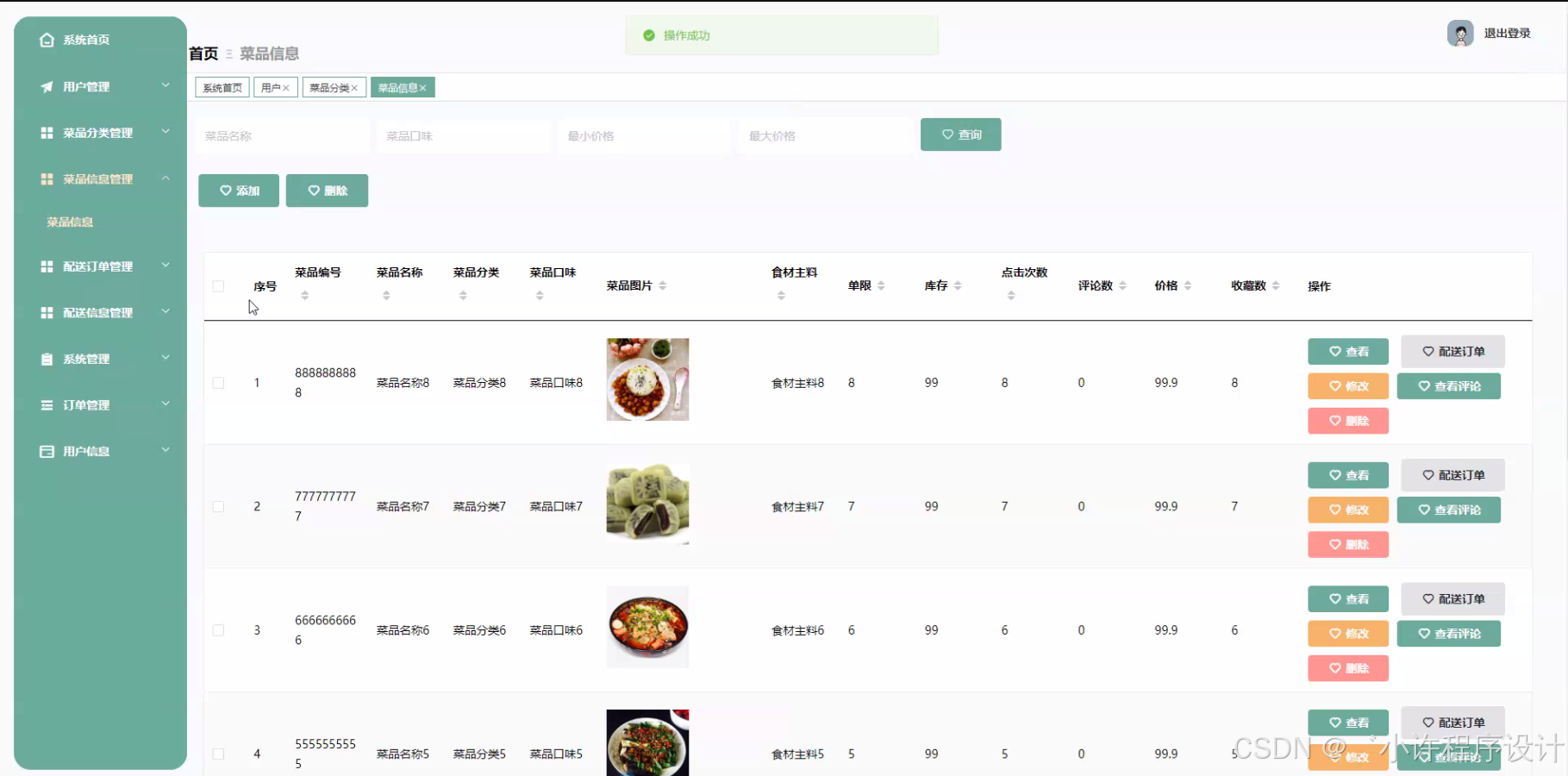The width and height of the screenshot is (1568, 776).
Task: Click the card icon of 用户信息
Action: tap(47, 452)
